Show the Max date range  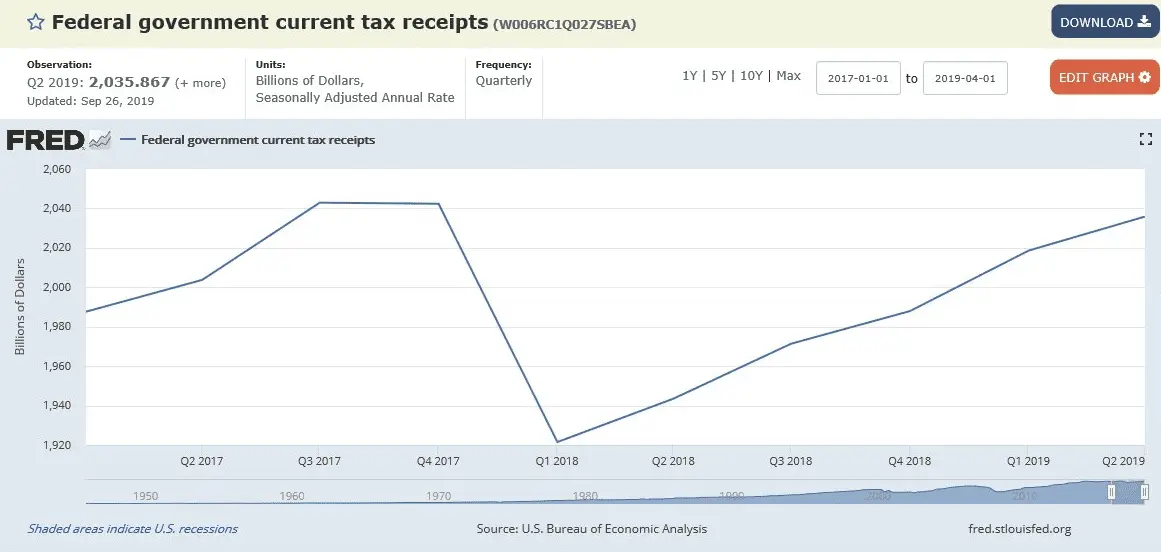click(788, 76)
